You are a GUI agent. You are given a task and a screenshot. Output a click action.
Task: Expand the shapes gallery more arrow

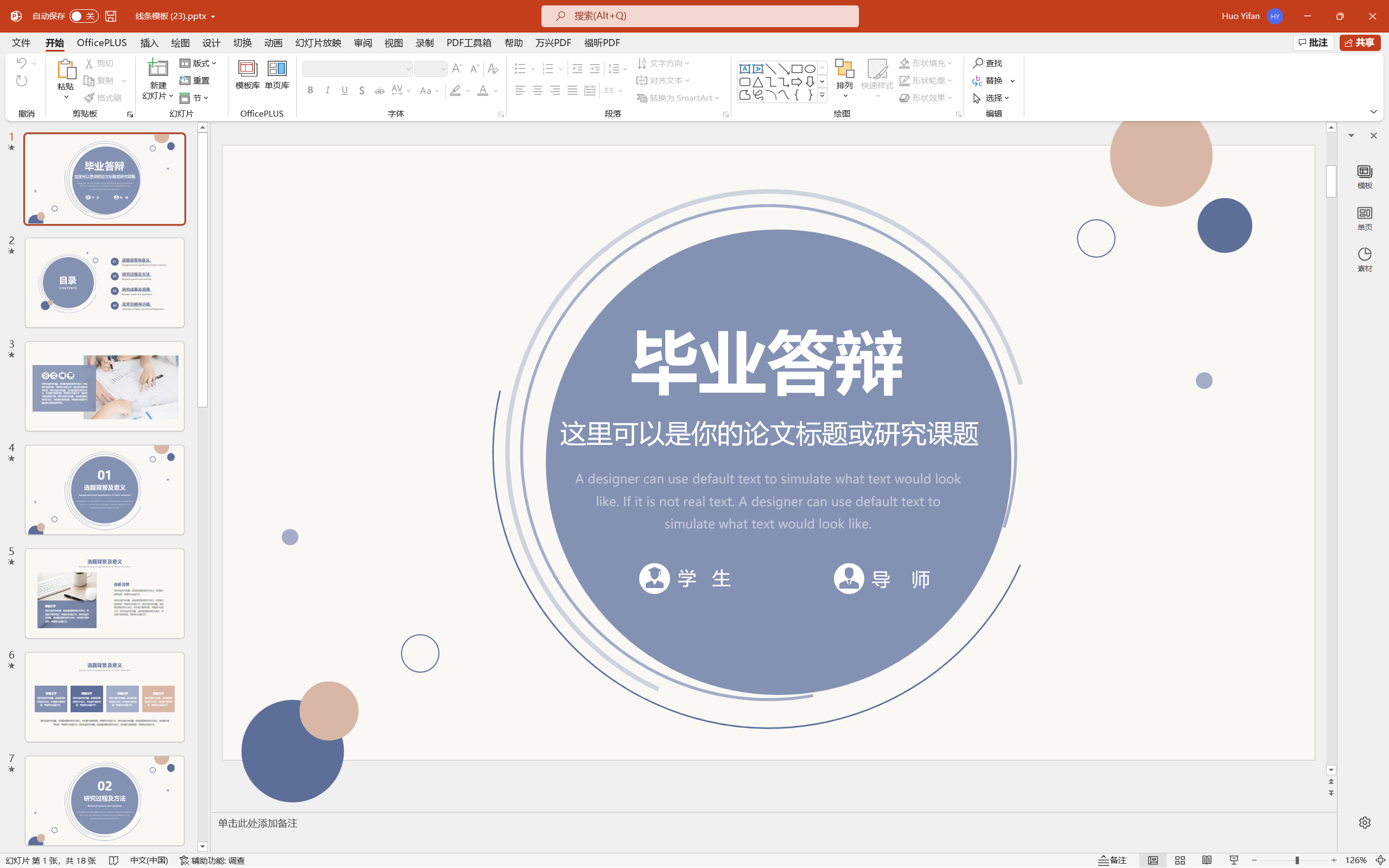pyautogui.click(x=823, y=96)
